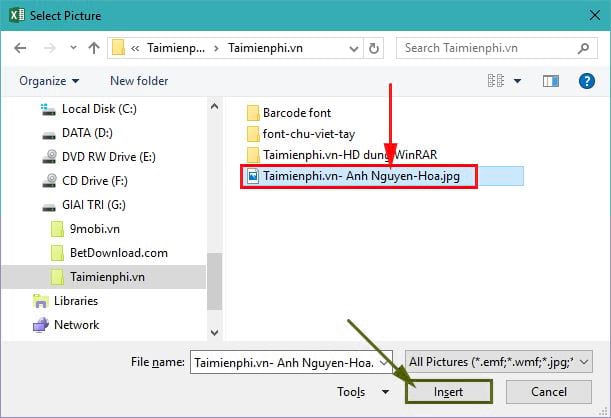Click the CD Drive (F:) disc icon
This screenshot has height=418, width=611.
[49, 181]
